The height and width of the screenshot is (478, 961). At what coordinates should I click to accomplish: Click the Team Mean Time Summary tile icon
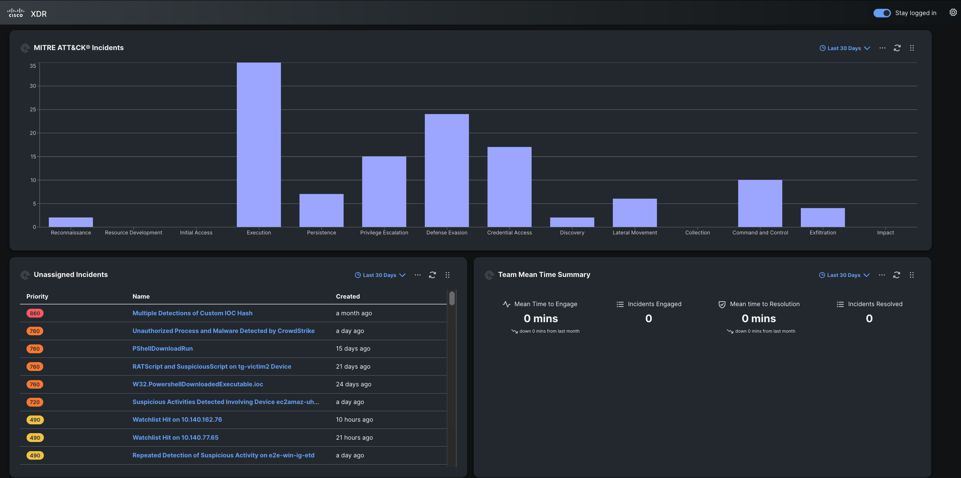pyautogui.click(x=489, y=275)
